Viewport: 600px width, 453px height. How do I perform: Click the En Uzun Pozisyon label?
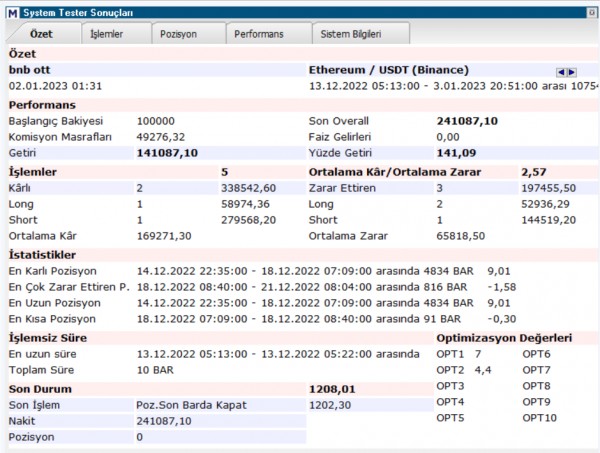pos(55,303)
